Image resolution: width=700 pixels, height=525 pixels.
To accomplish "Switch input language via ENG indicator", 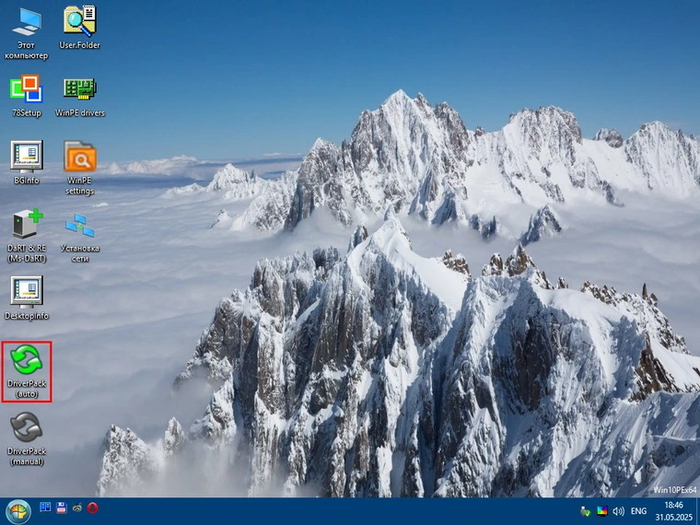I will click(639, 511).
